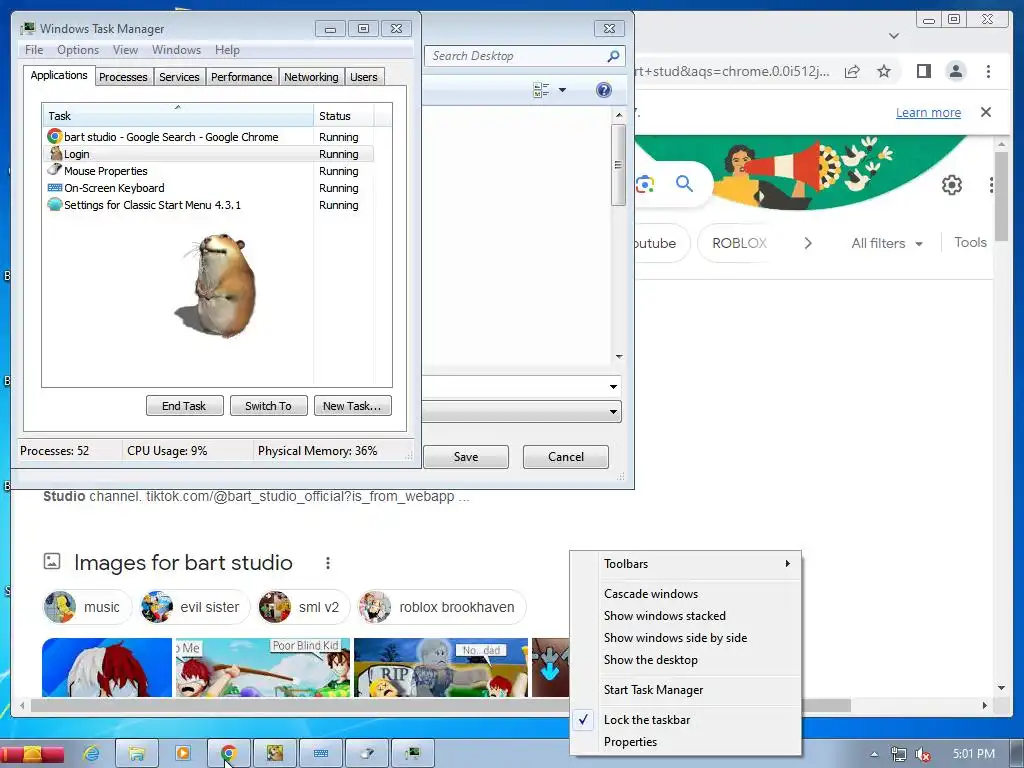
Task: Open the File menu in Task Manager
Action: pyautogui.click(x=34, y=50)
